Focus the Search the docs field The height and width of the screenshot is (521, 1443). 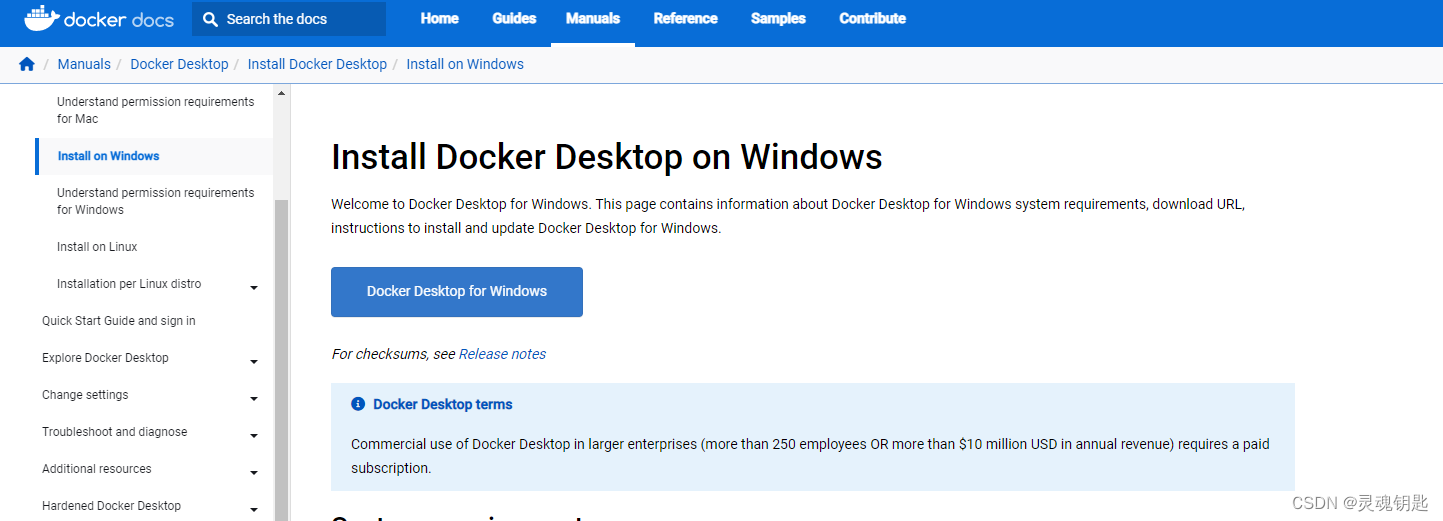(289, 19)
